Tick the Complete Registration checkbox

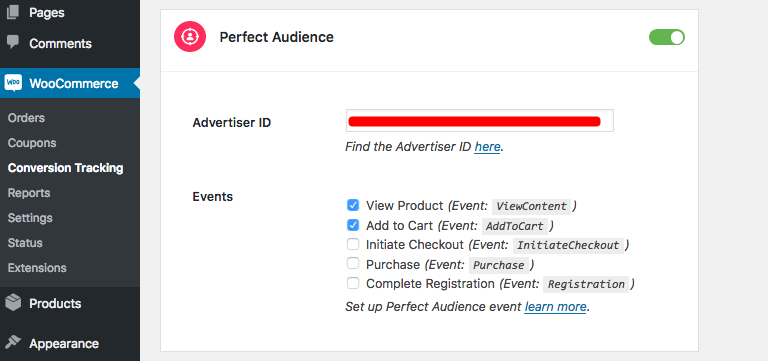[x=353, y=283]
